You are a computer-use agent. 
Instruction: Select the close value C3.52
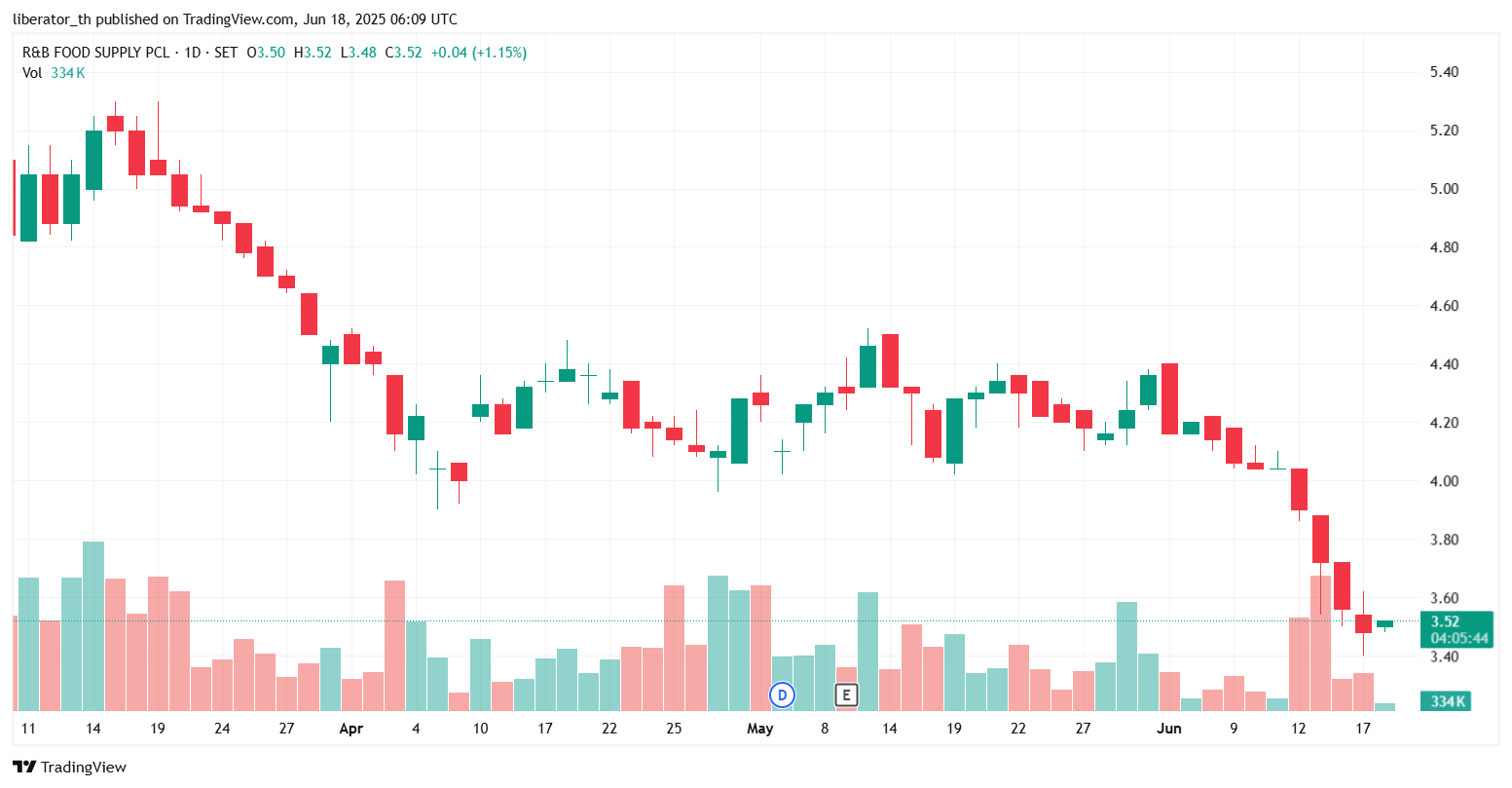coord(402,53)
